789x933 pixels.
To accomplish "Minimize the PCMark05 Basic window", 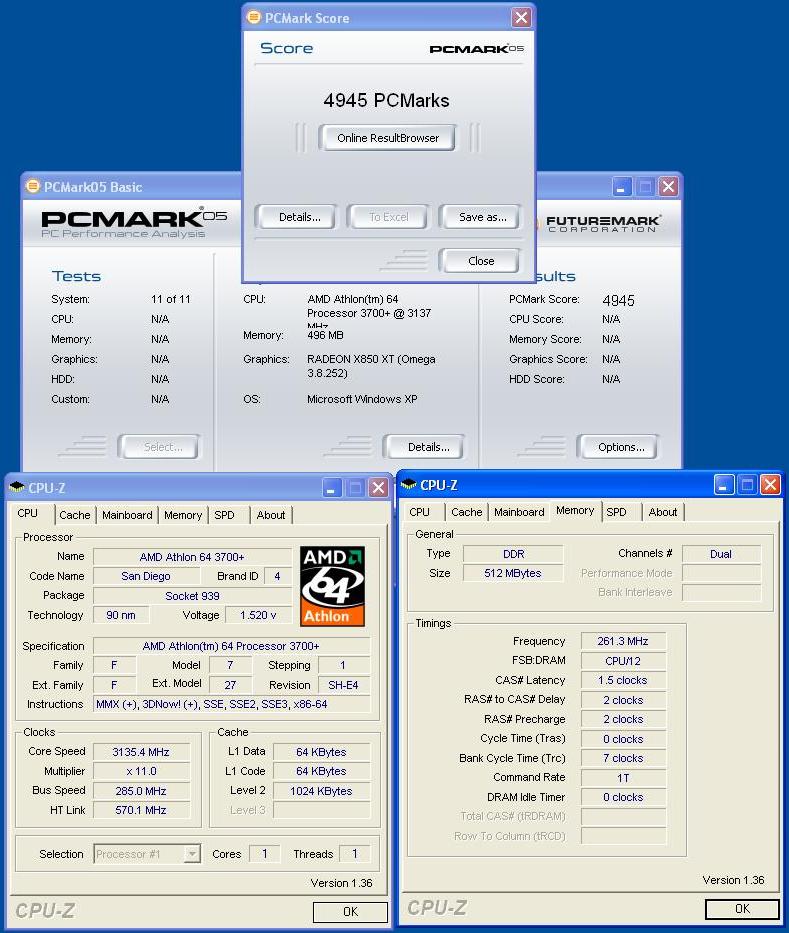I will pos(621,187).
